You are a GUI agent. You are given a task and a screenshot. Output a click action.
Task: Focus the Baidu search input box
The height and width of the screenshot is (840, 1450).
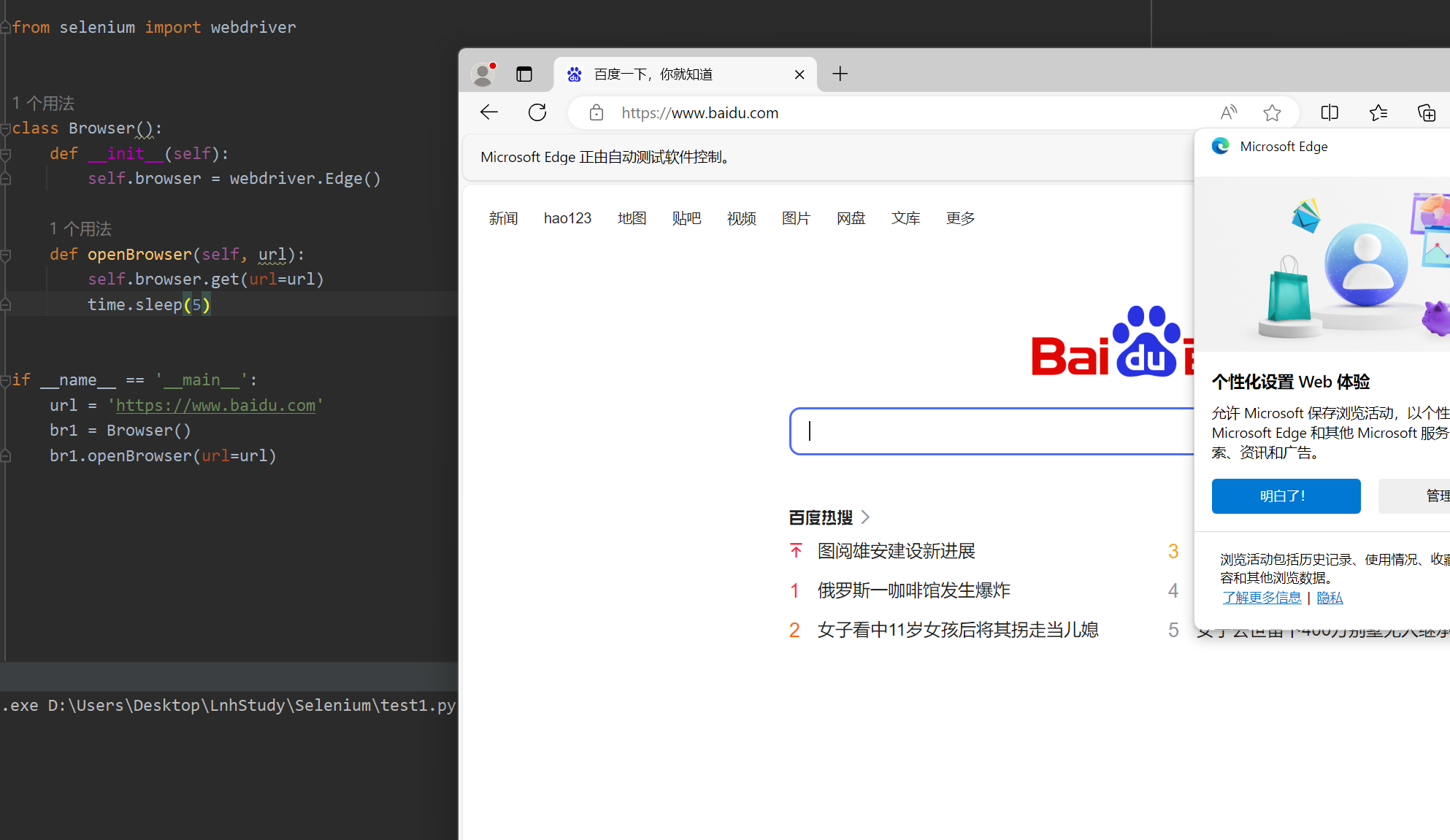993,431
